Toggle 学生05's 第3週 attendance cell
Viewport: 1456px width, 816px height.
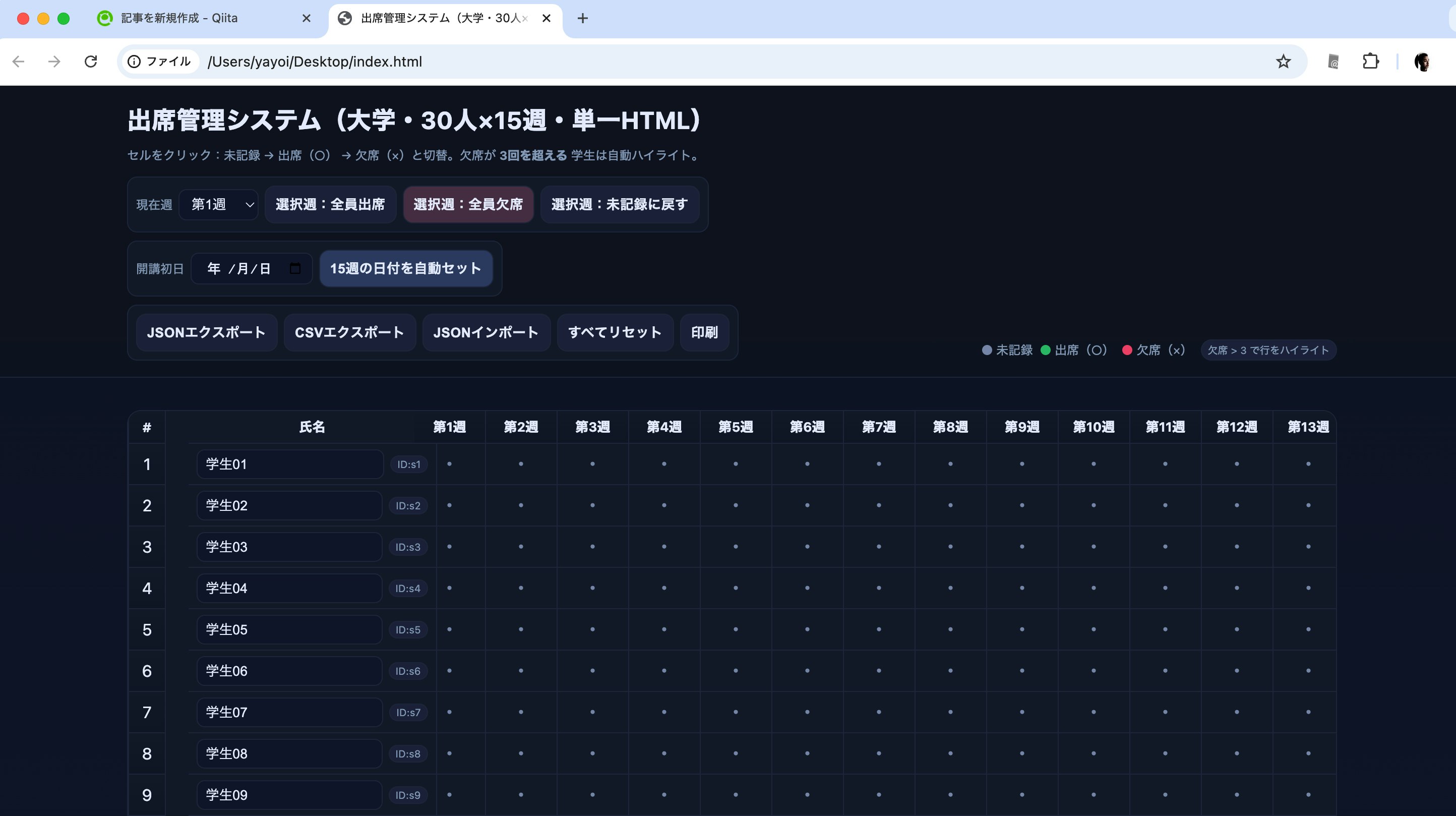[592, 629]
